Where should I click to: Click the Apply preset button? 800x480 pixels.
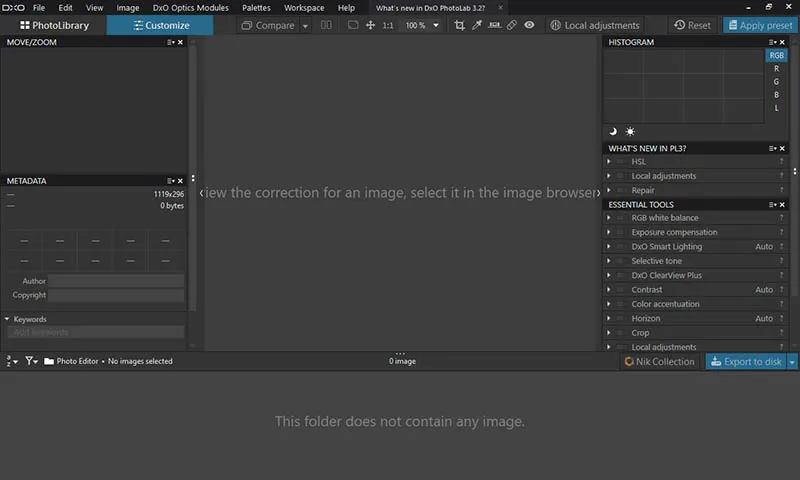tap(760, 25)
